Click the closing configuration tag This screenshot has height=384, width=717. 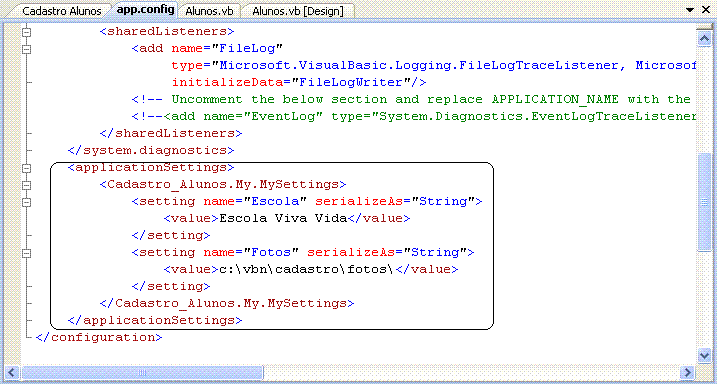click(99, 338)
